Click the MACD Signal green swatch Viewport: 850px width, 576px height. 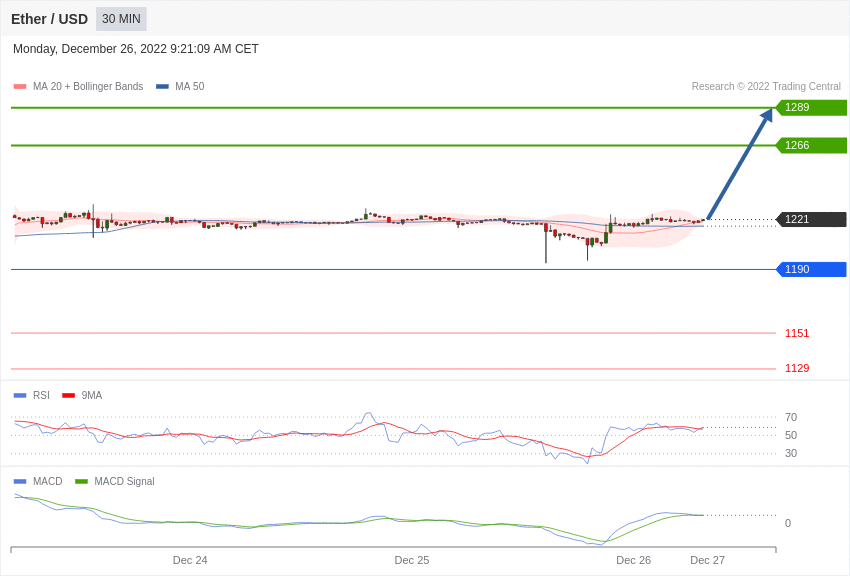pyautogui.click(x=81, y=481)
